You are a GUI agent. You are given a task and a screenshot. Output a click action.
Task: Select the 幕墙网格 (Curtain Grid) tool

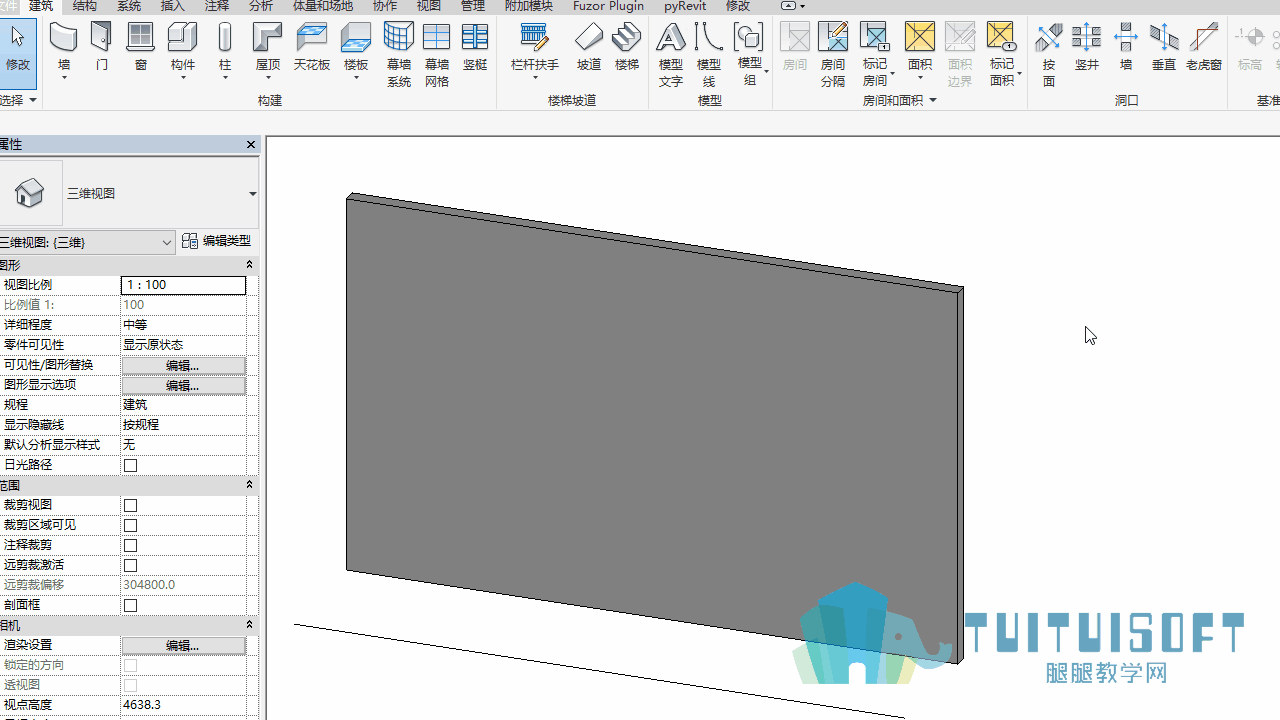coord(437,55)
